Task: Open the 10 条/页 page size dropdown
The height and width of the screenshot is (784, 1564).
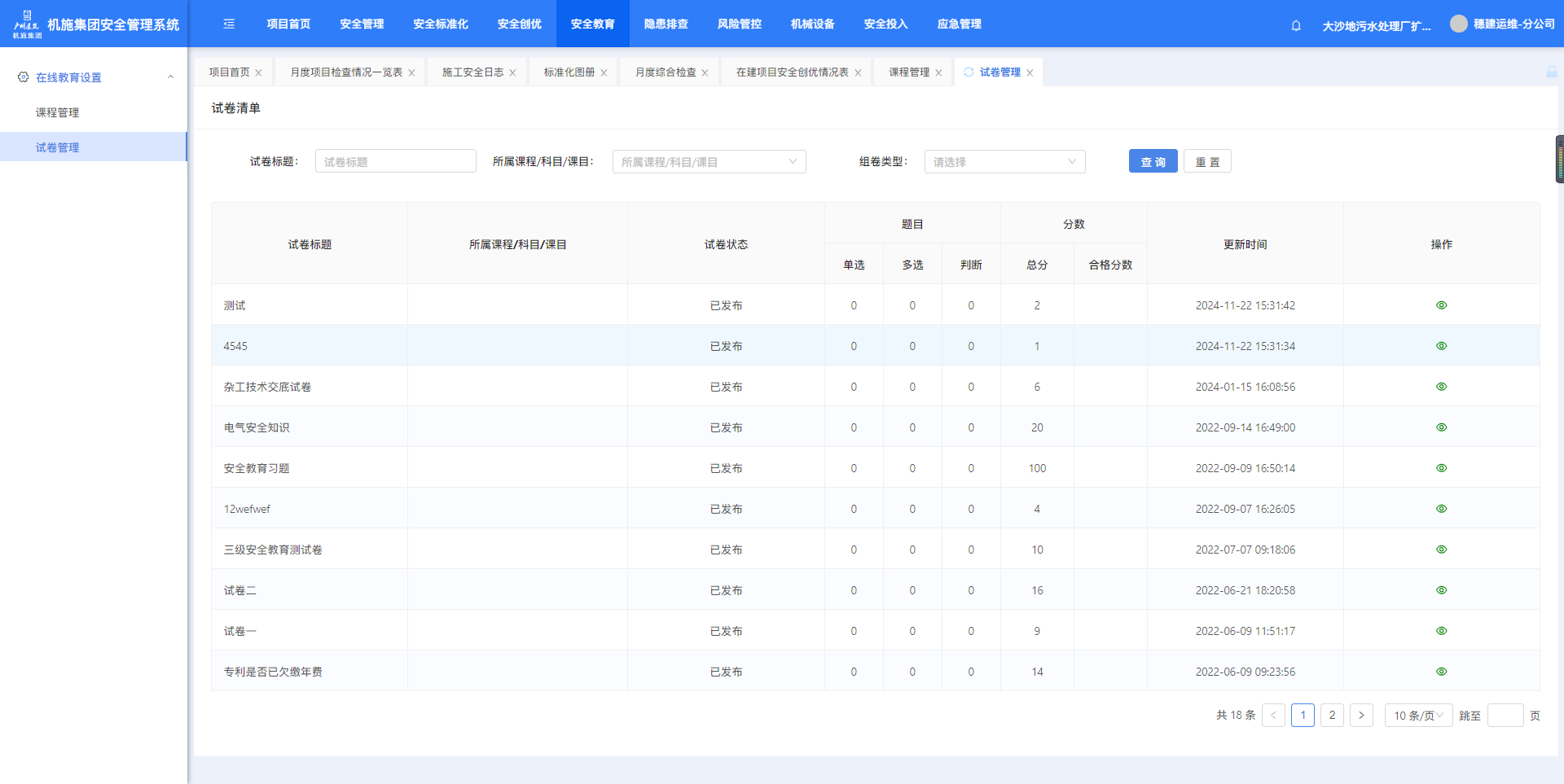Action: pyautogui.click(x=1417, y=716)
